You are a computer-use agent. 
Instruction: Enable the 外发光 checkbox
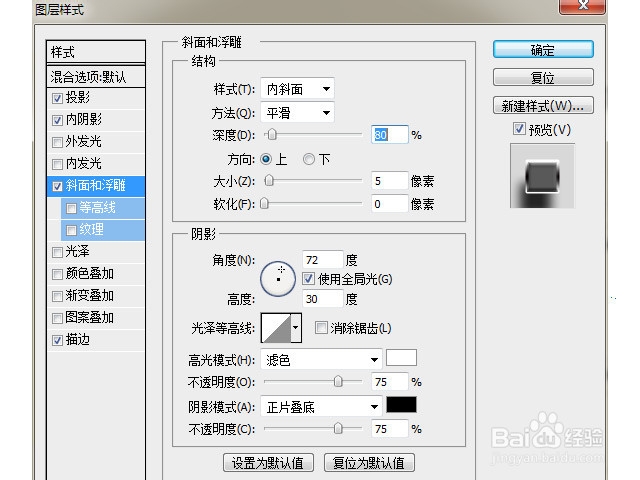[57, 142]
